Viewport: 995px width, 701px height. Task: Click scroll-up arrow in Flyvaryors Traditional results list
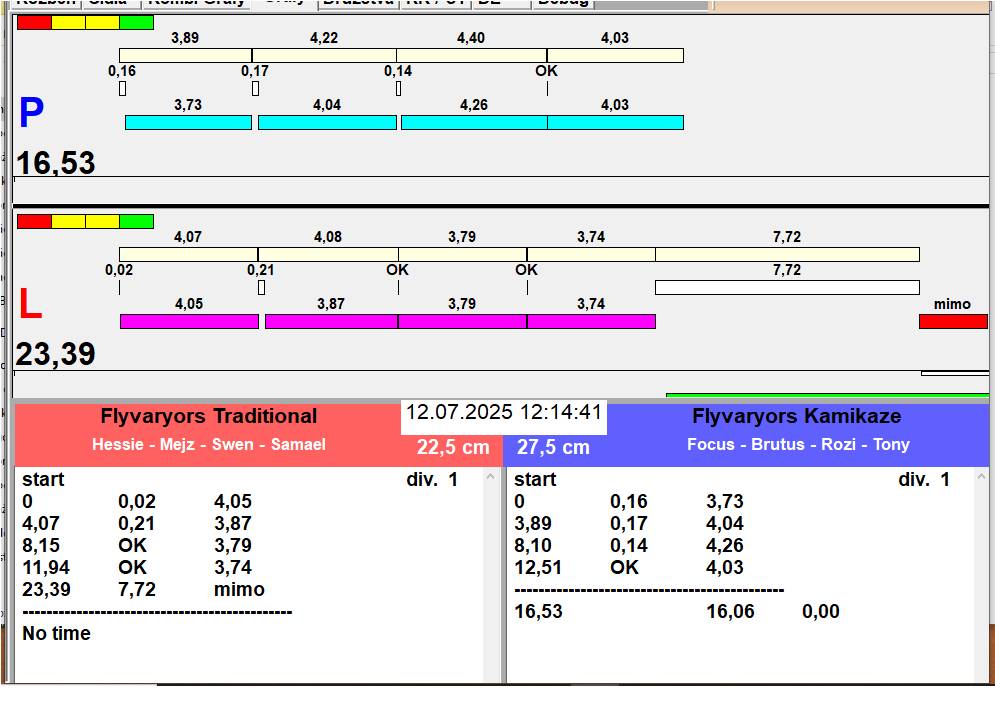coord(490,478)
